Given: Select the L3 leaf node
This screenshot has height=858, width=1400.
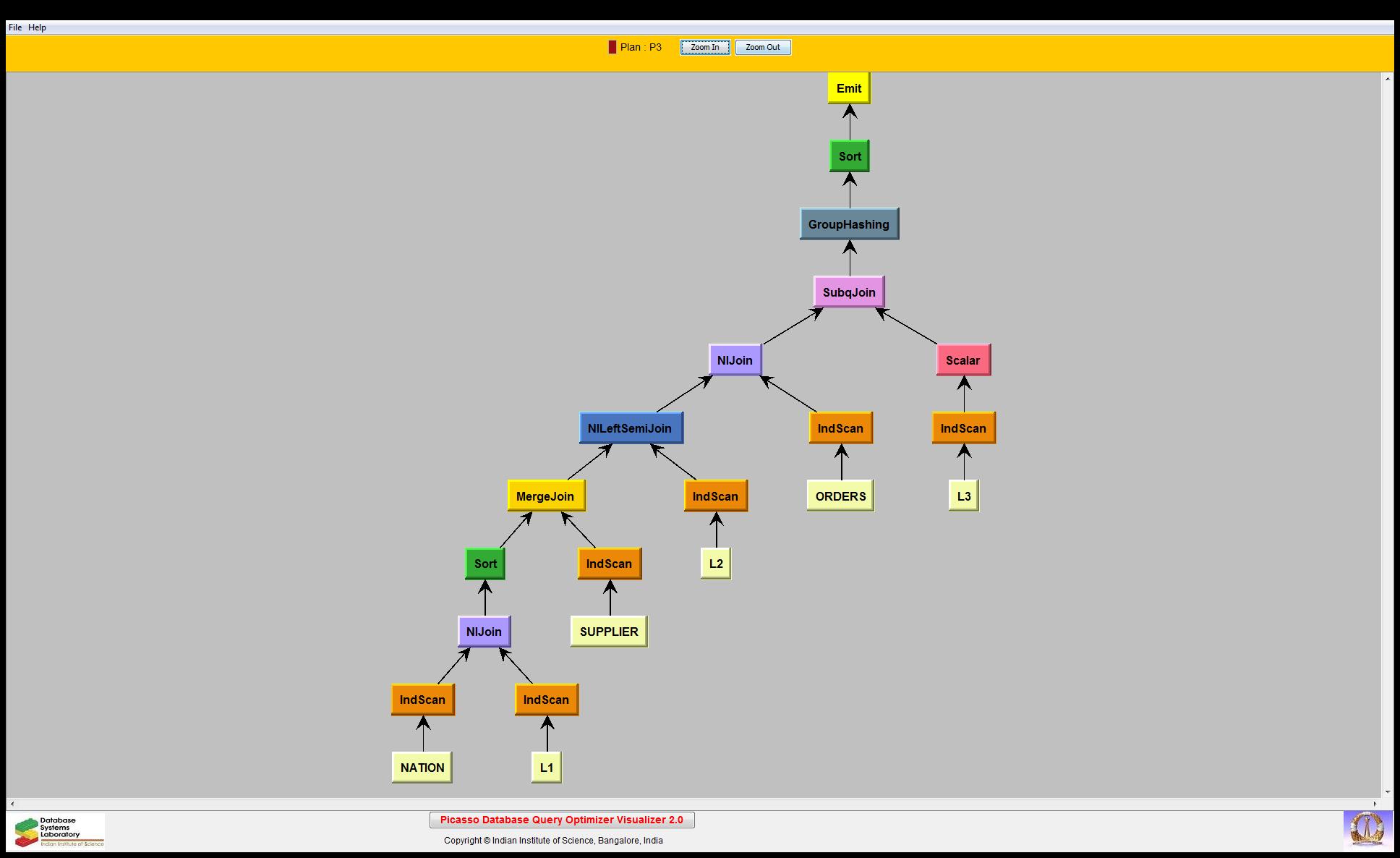Looking at the screenshot, I should pos(963,496).
